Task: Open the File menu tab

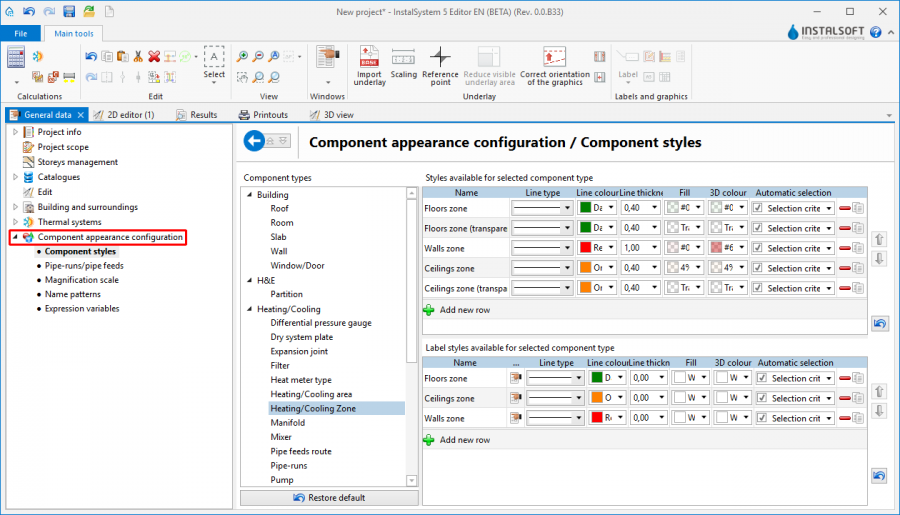Action: coord(20,33)
